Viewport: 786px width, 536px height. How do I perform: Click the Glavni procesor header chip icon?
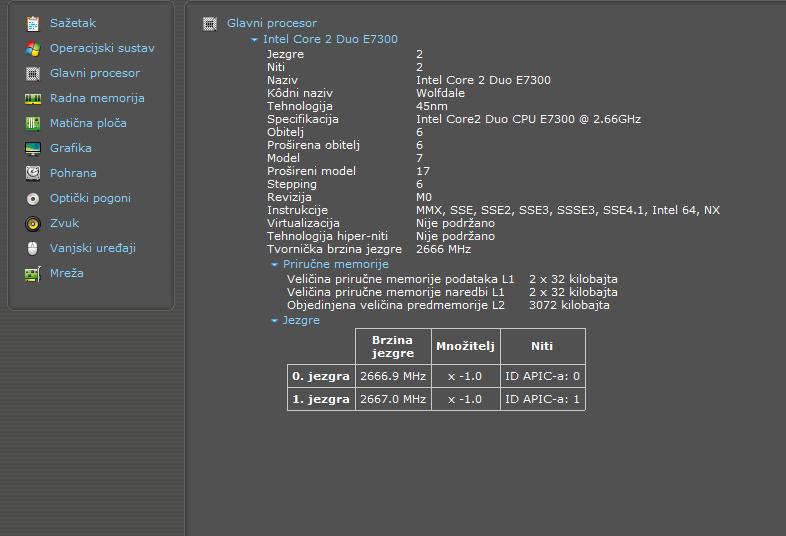tap(210, 23)
